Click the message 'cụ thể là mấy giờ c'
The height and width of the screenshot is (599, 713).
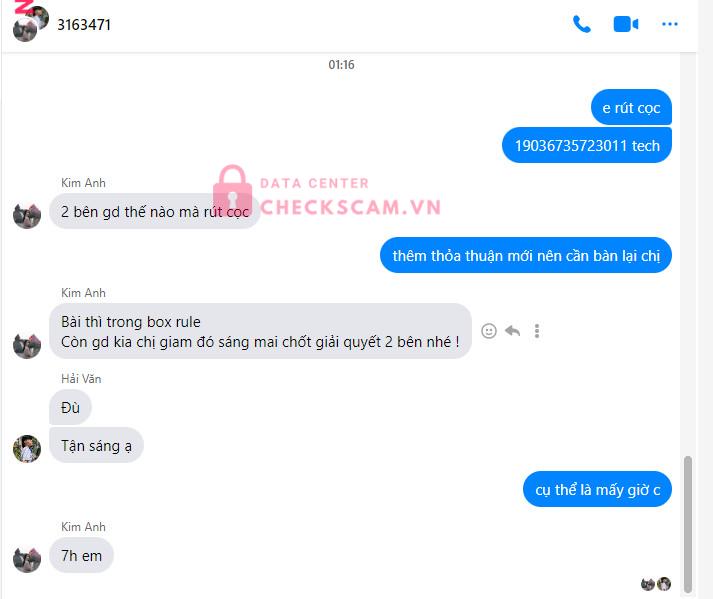click(x=597, y=489)
